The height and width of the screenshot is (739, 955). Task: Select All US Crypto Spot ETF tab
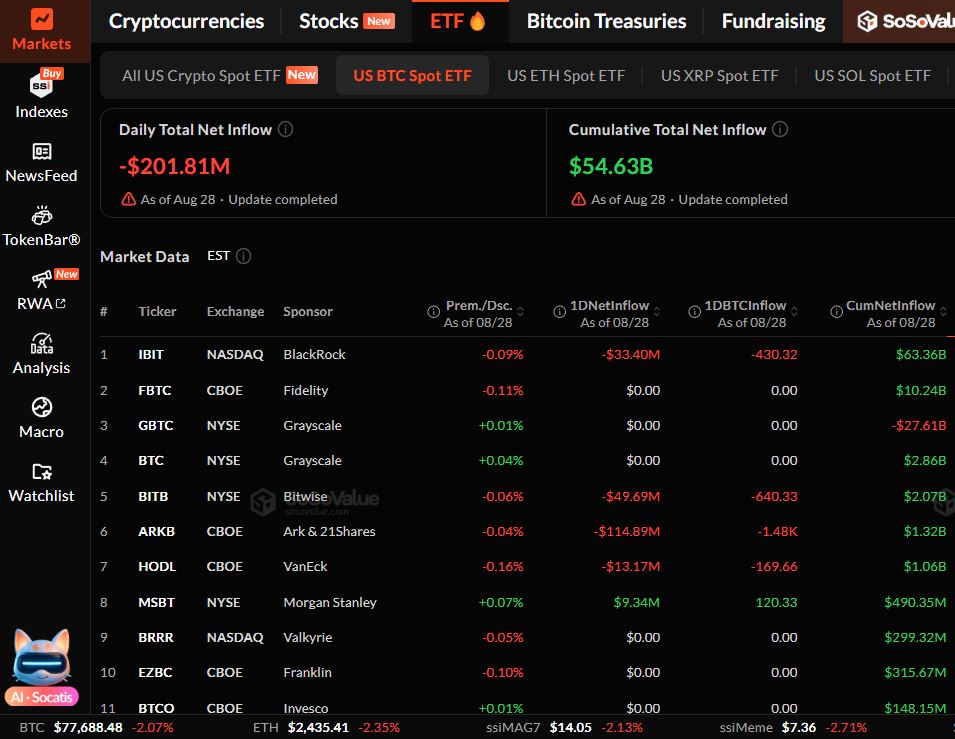[x=220, y=76]
